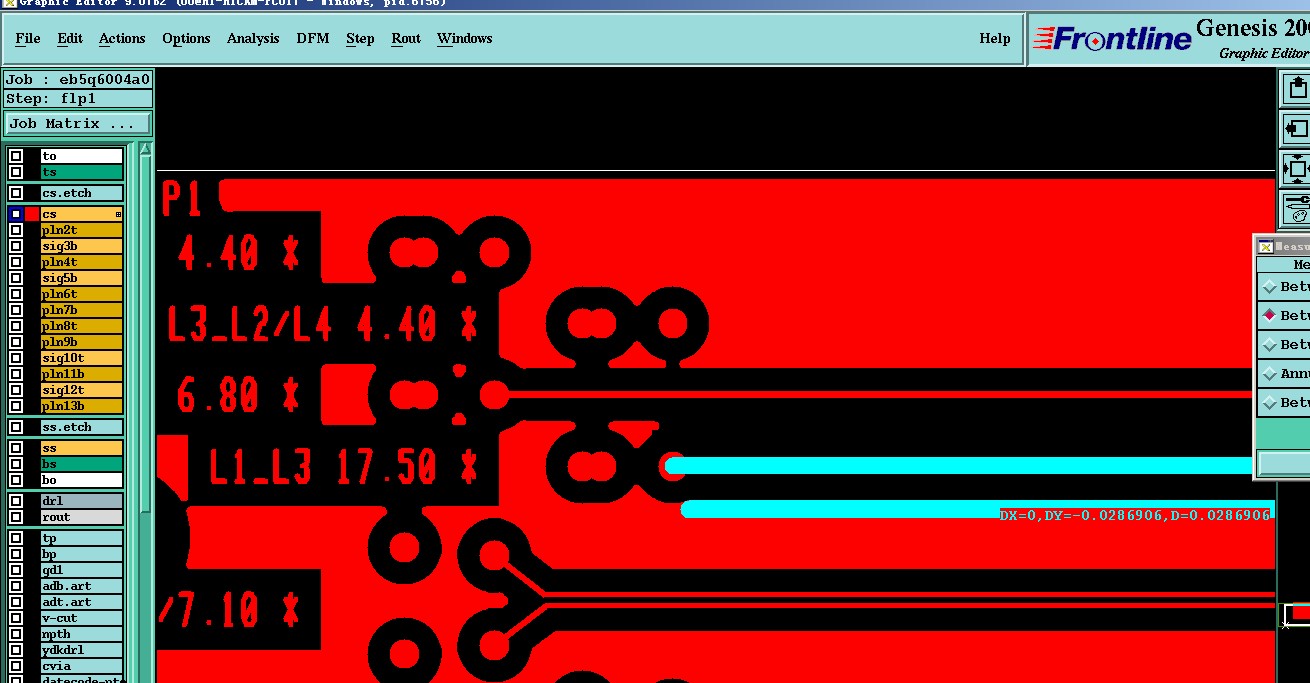Select the cvia layer name
The image size is (1310, 683).
[81, 666]
